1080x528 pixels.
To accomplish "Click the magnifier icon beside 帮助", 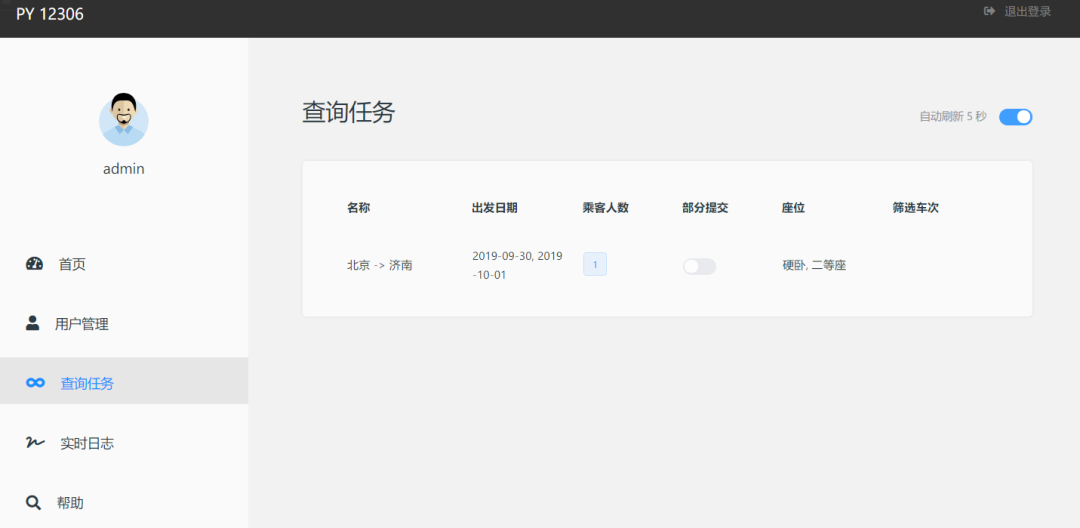I will pyautogui.click(x=34, y=502).
